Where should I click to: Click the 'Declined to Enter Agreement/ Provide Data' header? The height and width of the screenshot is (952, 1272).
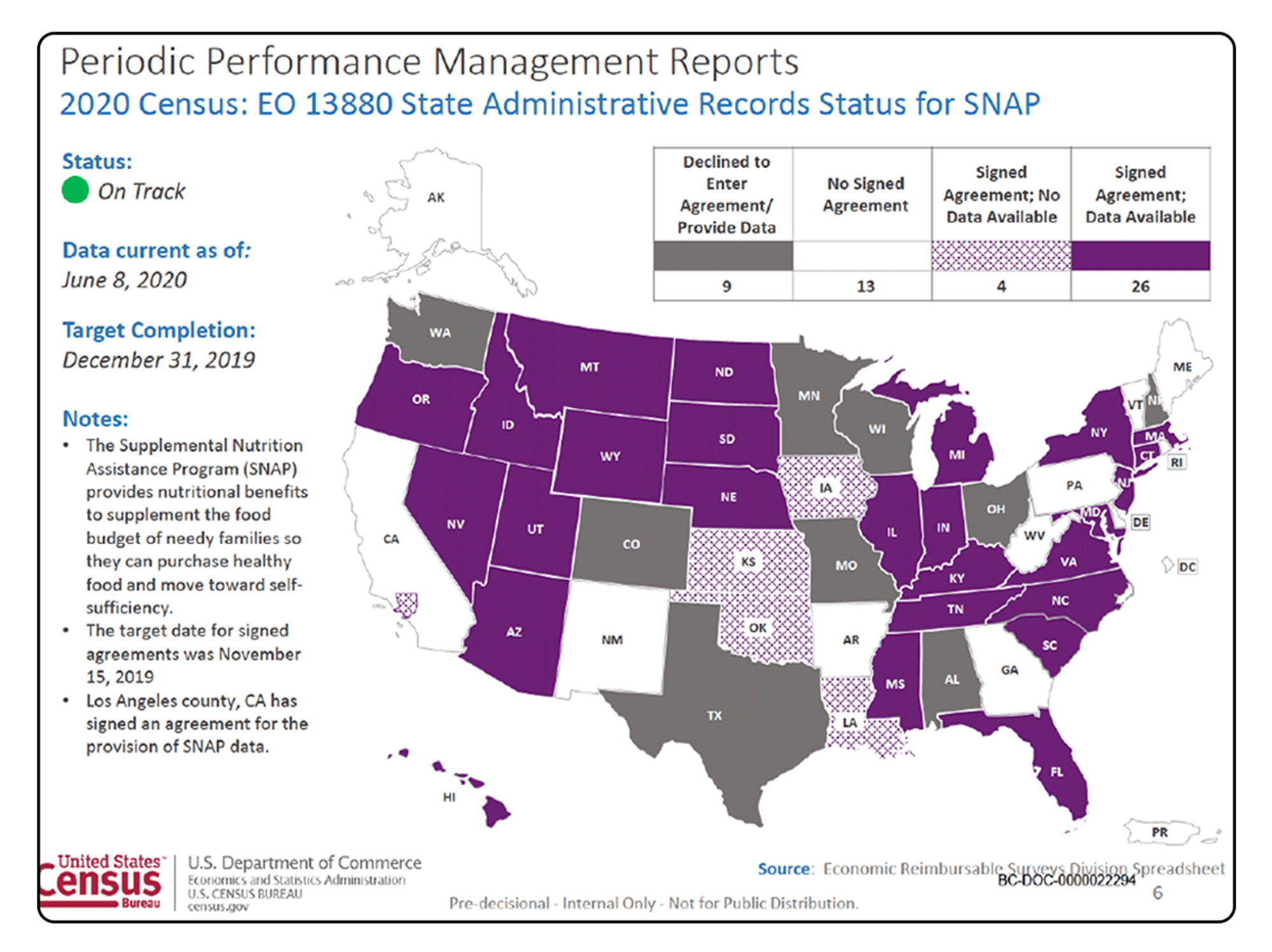(726, 195)
